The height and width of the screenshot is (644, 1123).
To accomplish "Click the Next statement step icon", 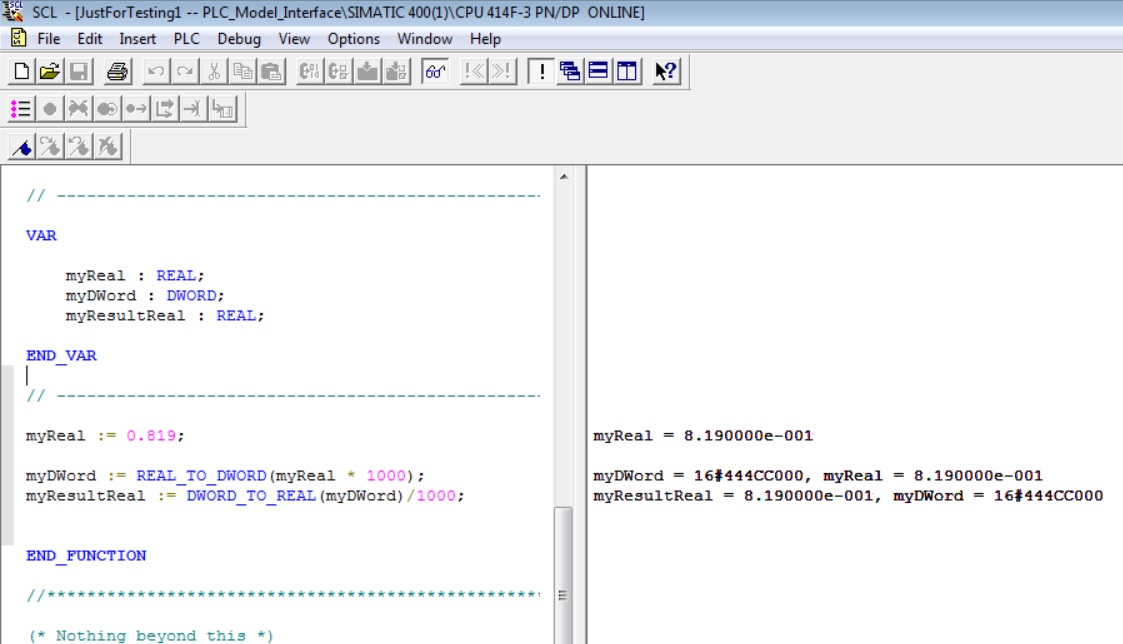I will click(165, 109).
